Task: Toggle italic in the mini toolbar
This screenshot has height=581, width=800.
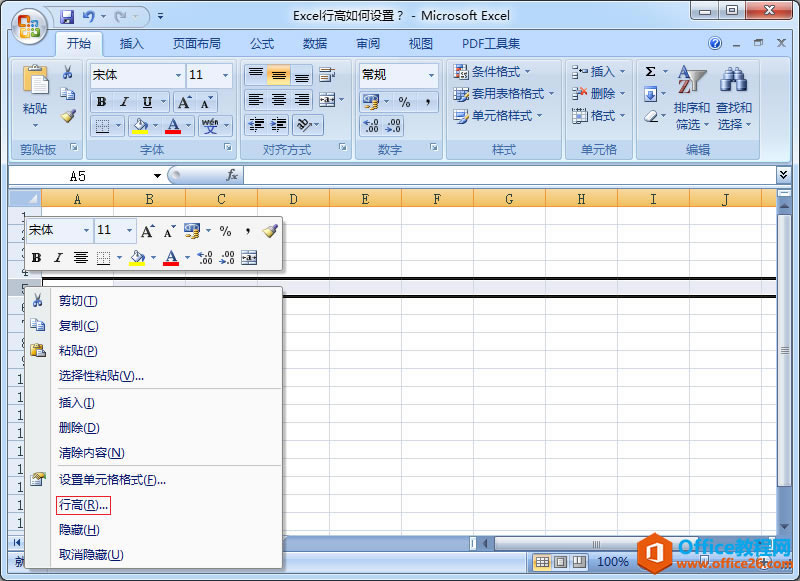Action: (x=57, y=257)
